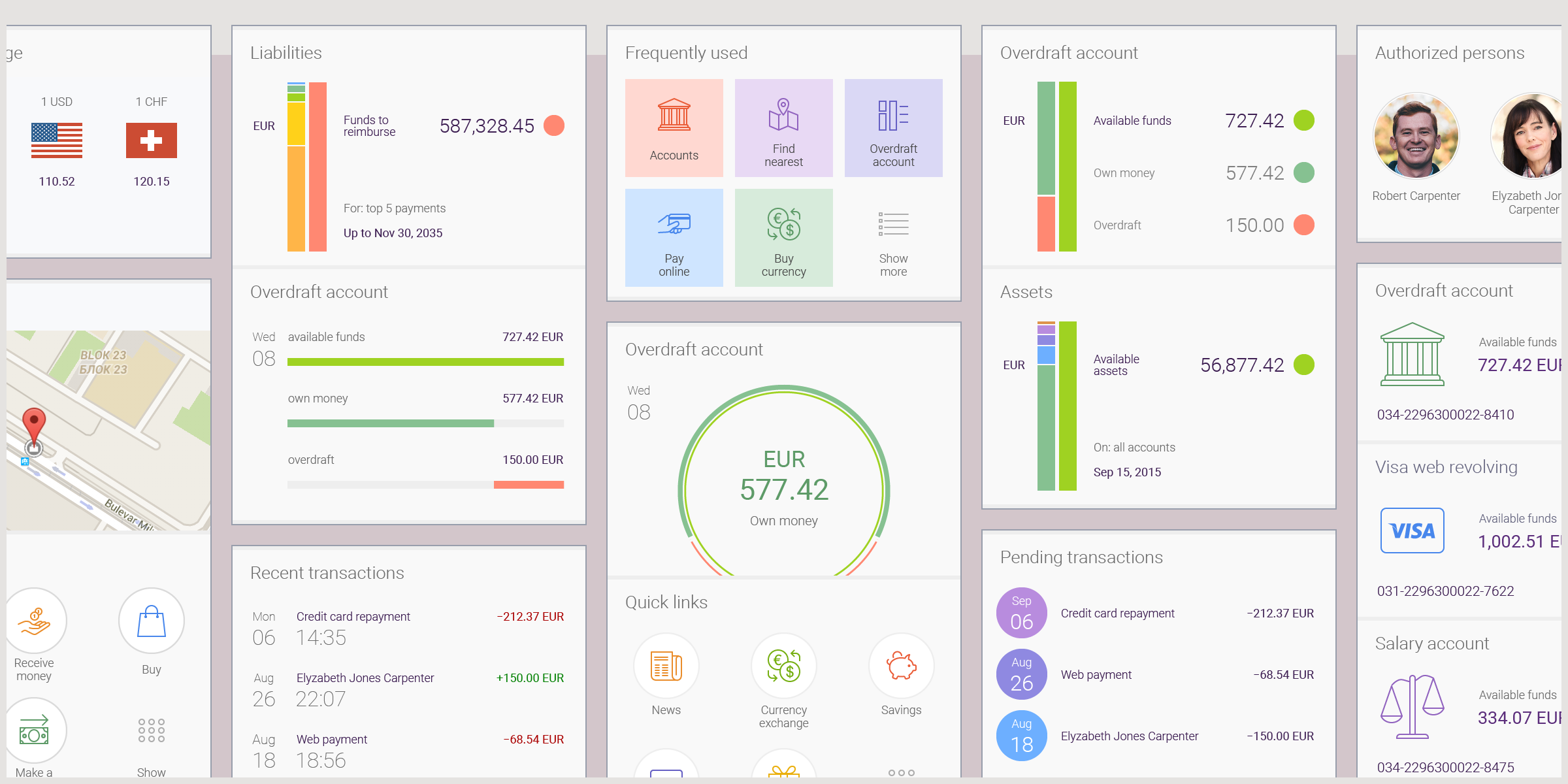Click the green Available funds indicator dot
The height and width of the screenshot is (784, 1568).
[1303, 120]
